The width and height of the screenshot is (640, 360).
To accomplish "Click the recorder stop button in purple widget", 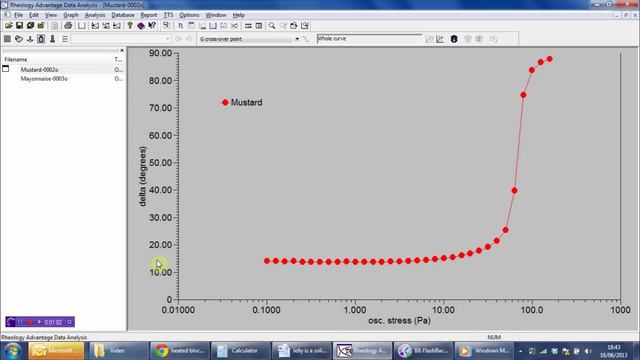I will [30, 322].
